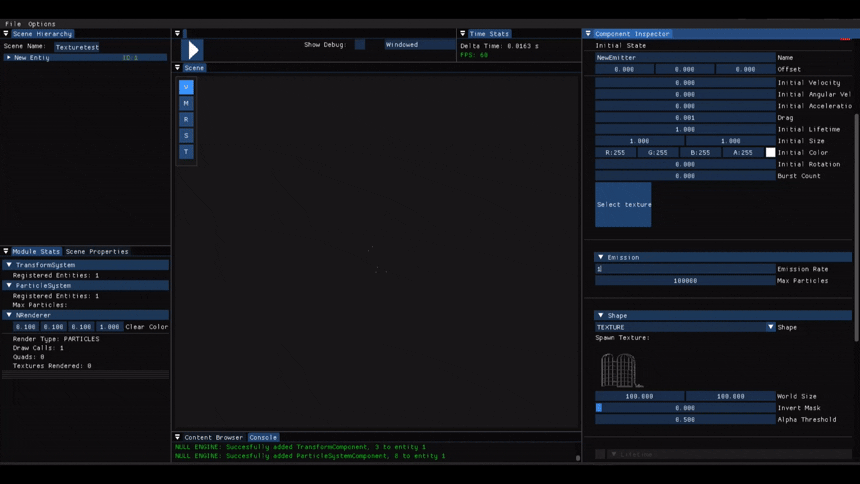Click the third Offset value field
860x484 pixels.
tap(745, 70)
